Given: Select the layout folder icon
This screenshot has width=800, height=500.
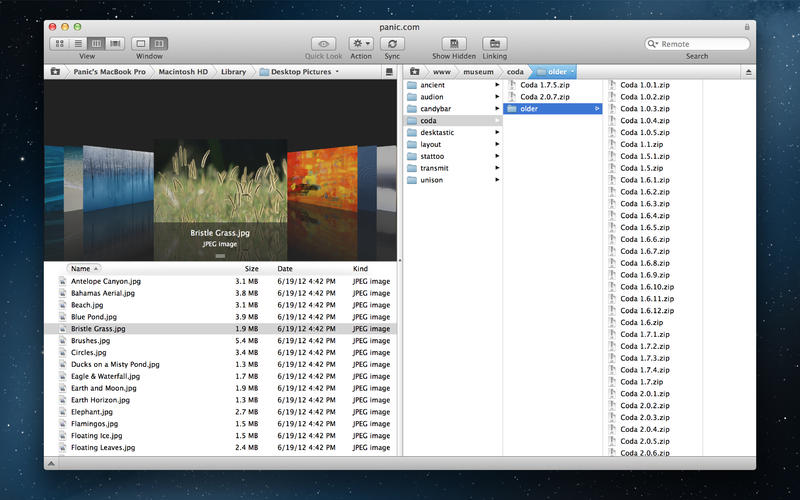Looking at the screenshot, I should (412, 144).
